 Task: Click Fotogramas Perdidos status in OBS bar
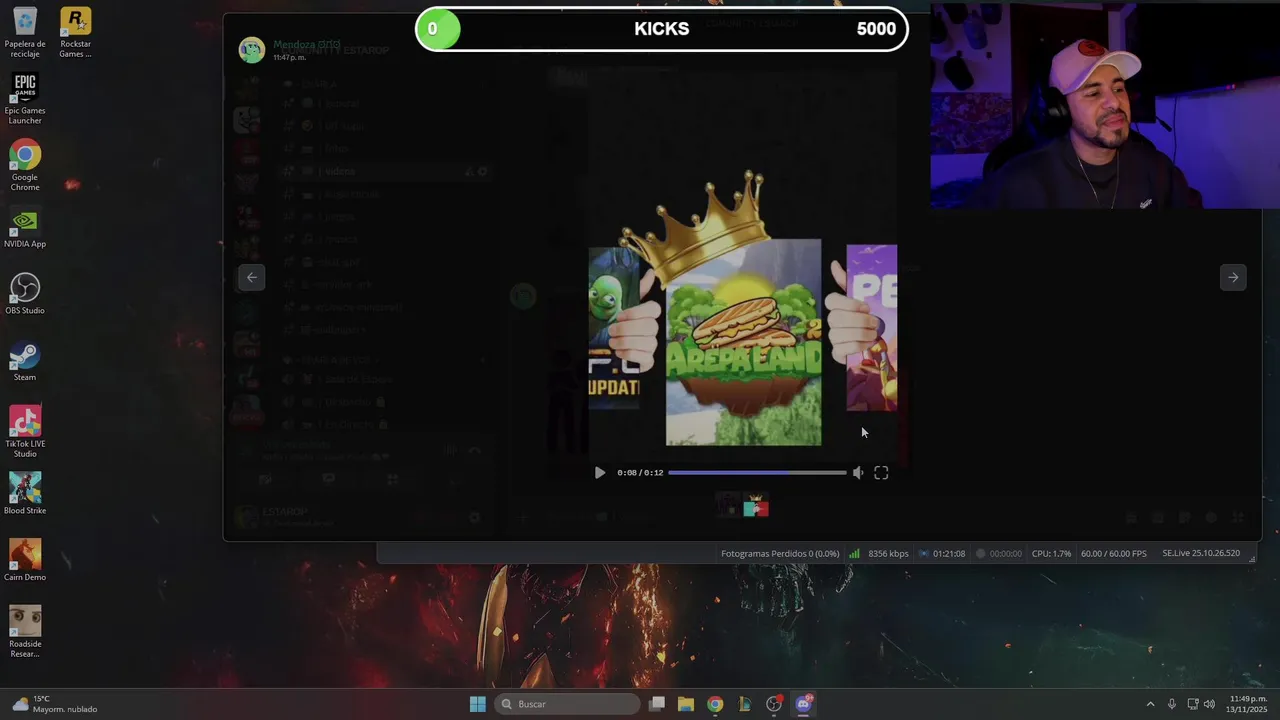point(780,554)
